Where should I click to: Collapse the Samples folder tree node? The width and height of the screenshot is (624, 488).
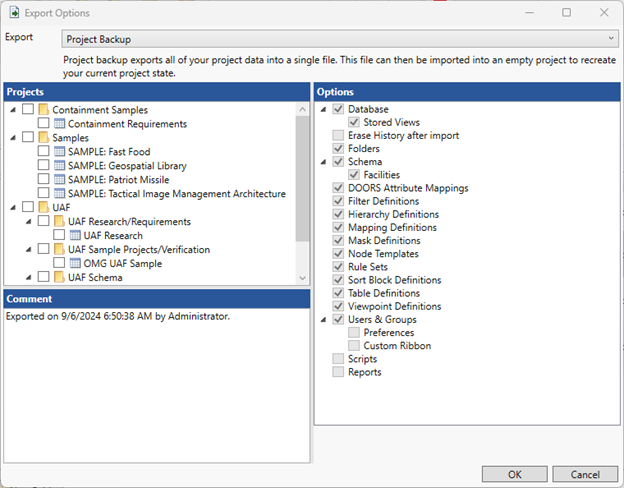coord(11,138)
